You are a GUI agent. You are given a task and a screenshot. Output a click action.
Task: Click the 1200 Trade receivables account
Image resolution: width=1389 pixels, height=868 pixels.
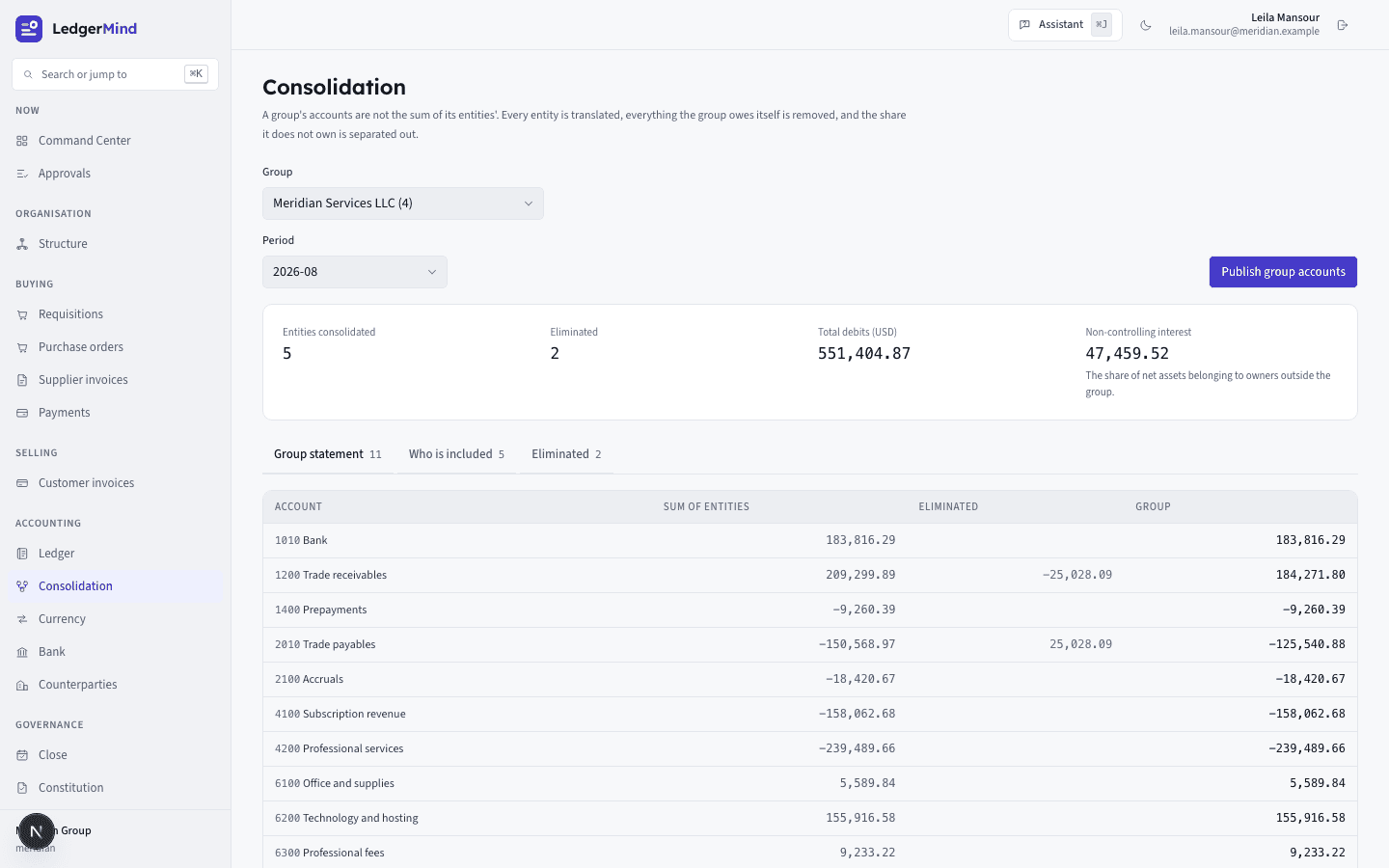coord(331,575)
